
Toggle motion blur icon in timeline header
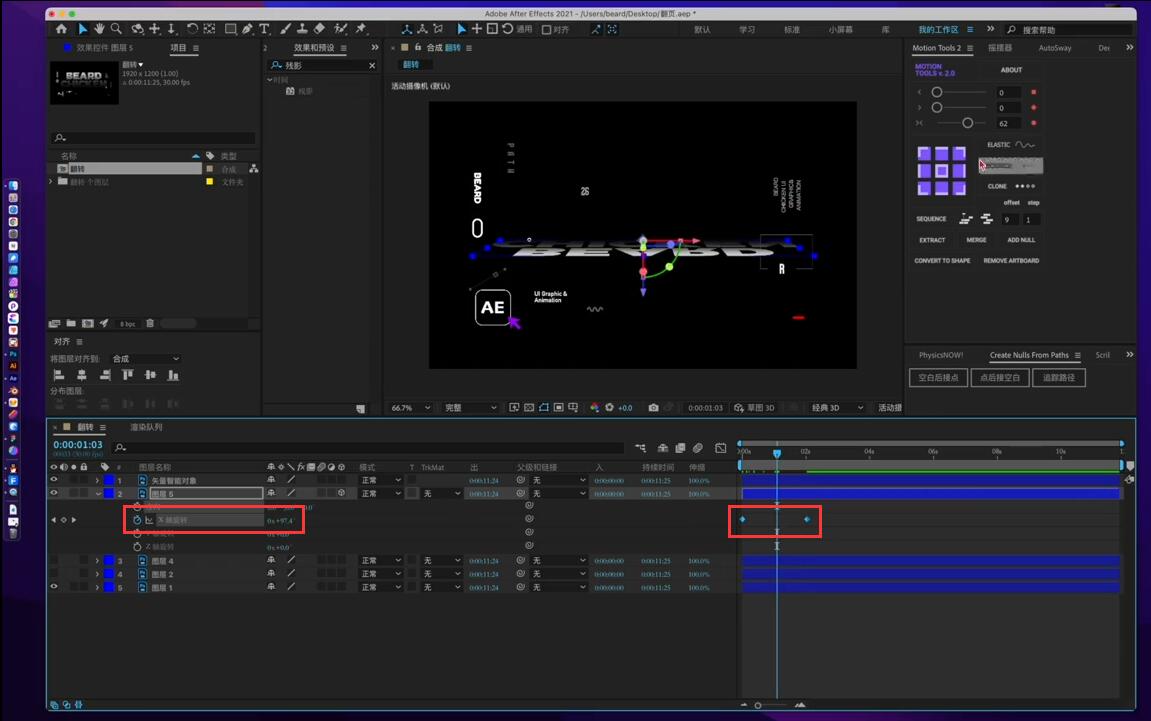698,448
